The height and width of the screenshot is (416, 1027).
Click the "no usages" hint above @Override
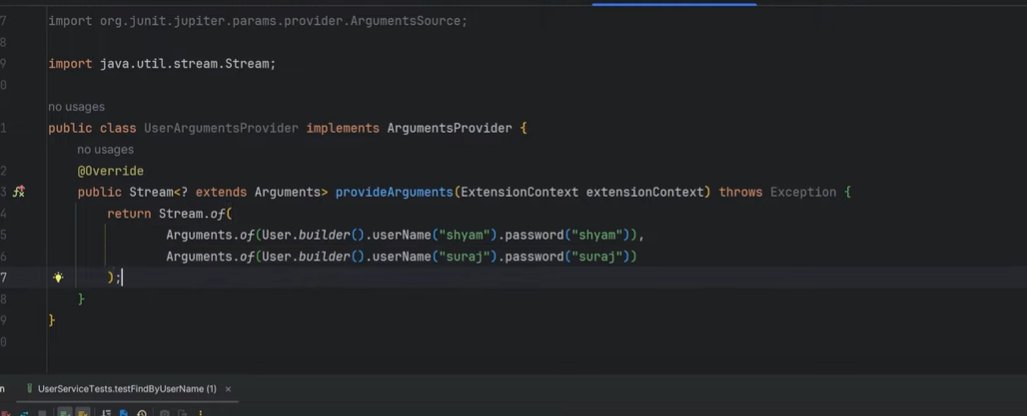point(105,149)
